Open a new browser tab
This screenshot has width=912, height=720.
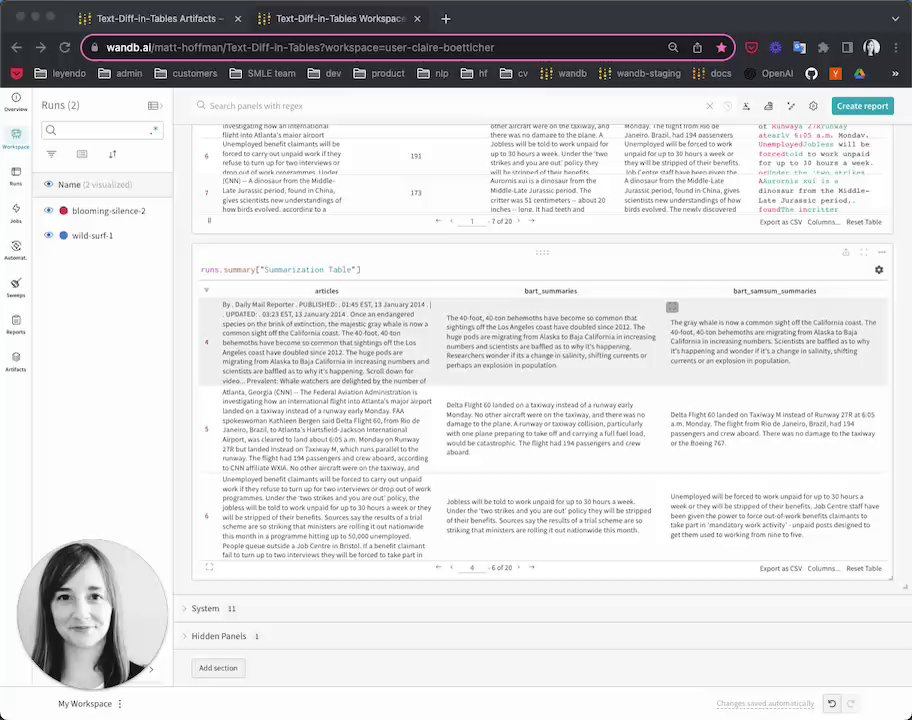446,19
